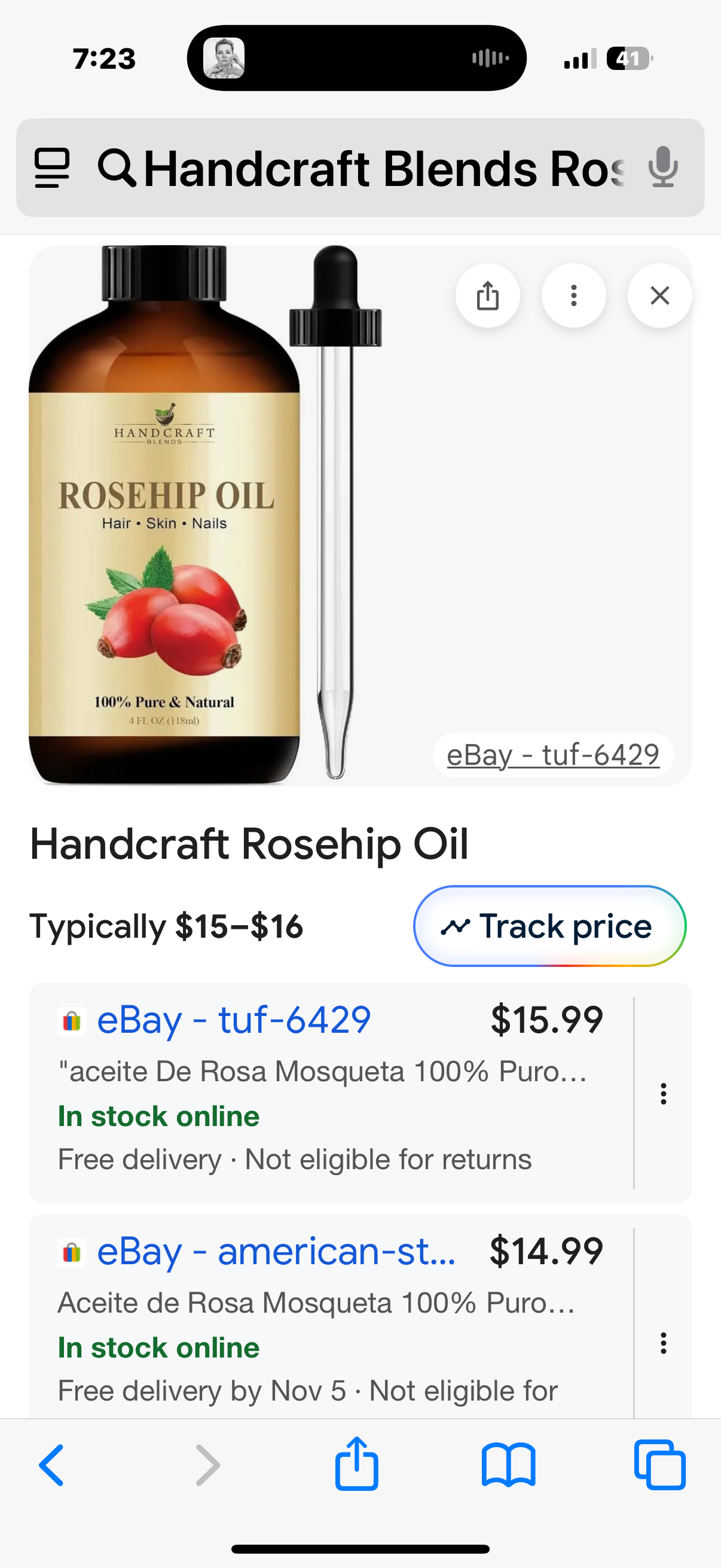Go back with Safari's back arrow

[52, 1465]
